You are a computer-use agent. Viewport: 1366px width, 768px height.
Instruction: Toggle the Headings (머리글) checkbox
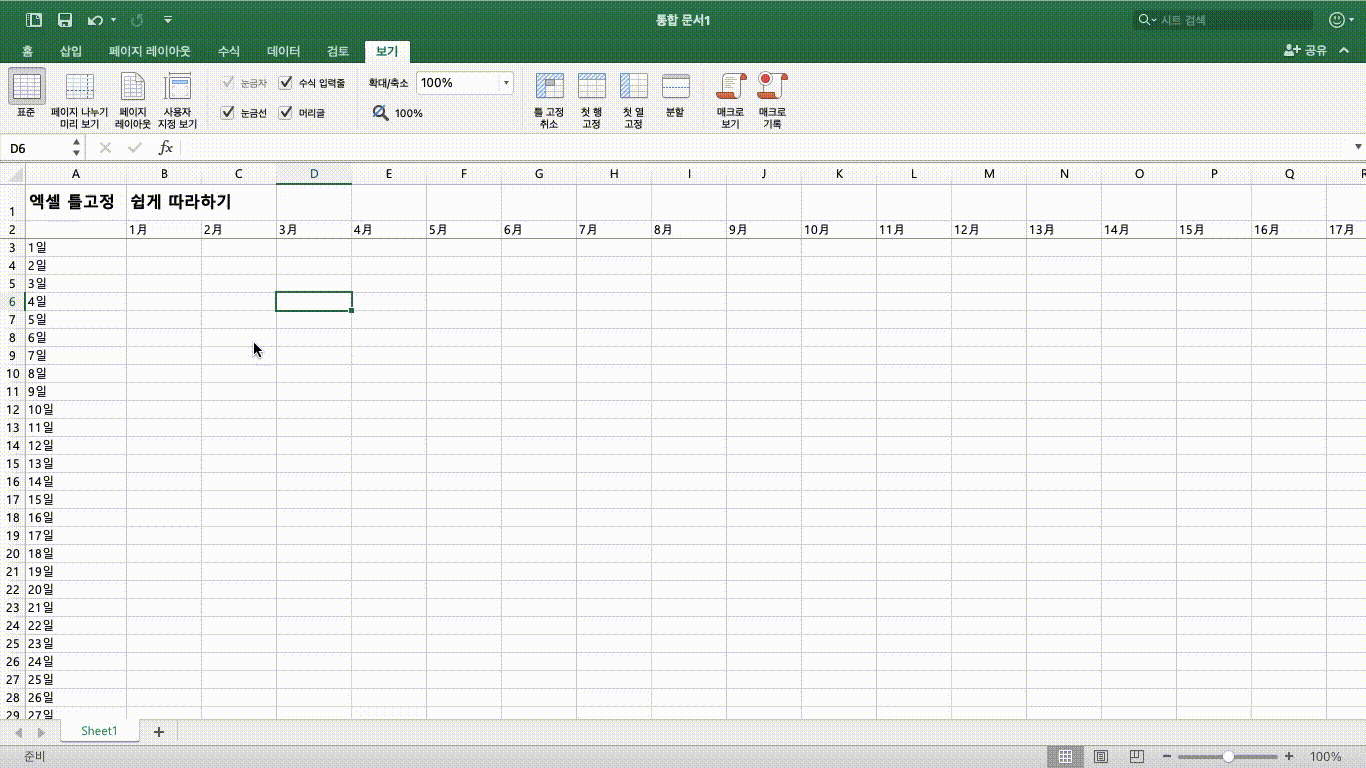(286, 113)
